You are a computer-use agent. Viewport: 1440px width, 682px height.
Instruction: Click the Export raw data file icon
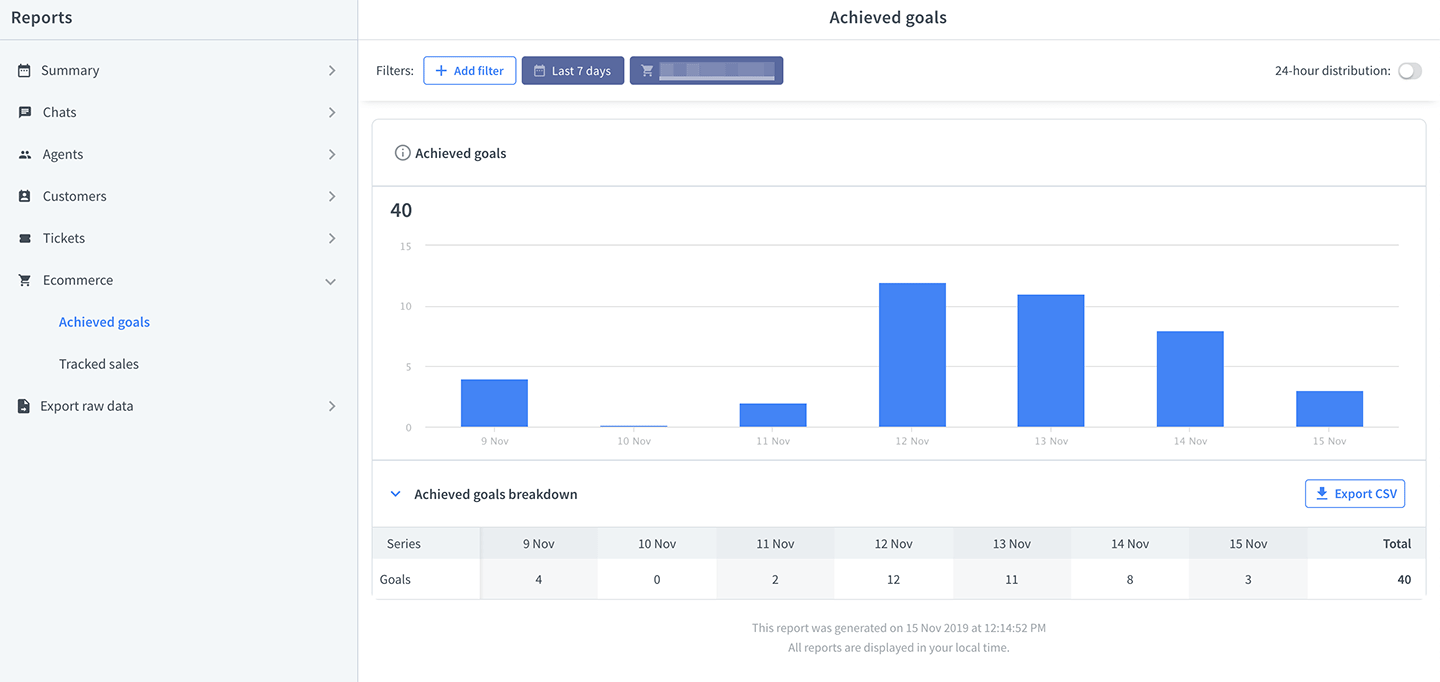pyautogui.click(x=24, y=407)
